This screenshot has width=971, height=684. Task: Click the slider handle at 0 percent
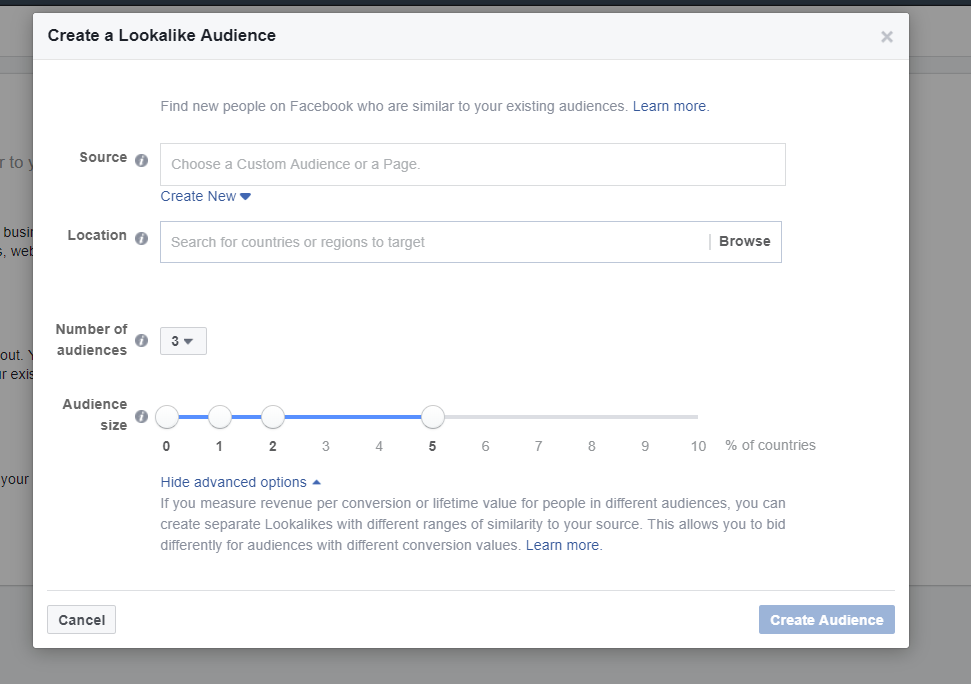[x=167, y=417]
